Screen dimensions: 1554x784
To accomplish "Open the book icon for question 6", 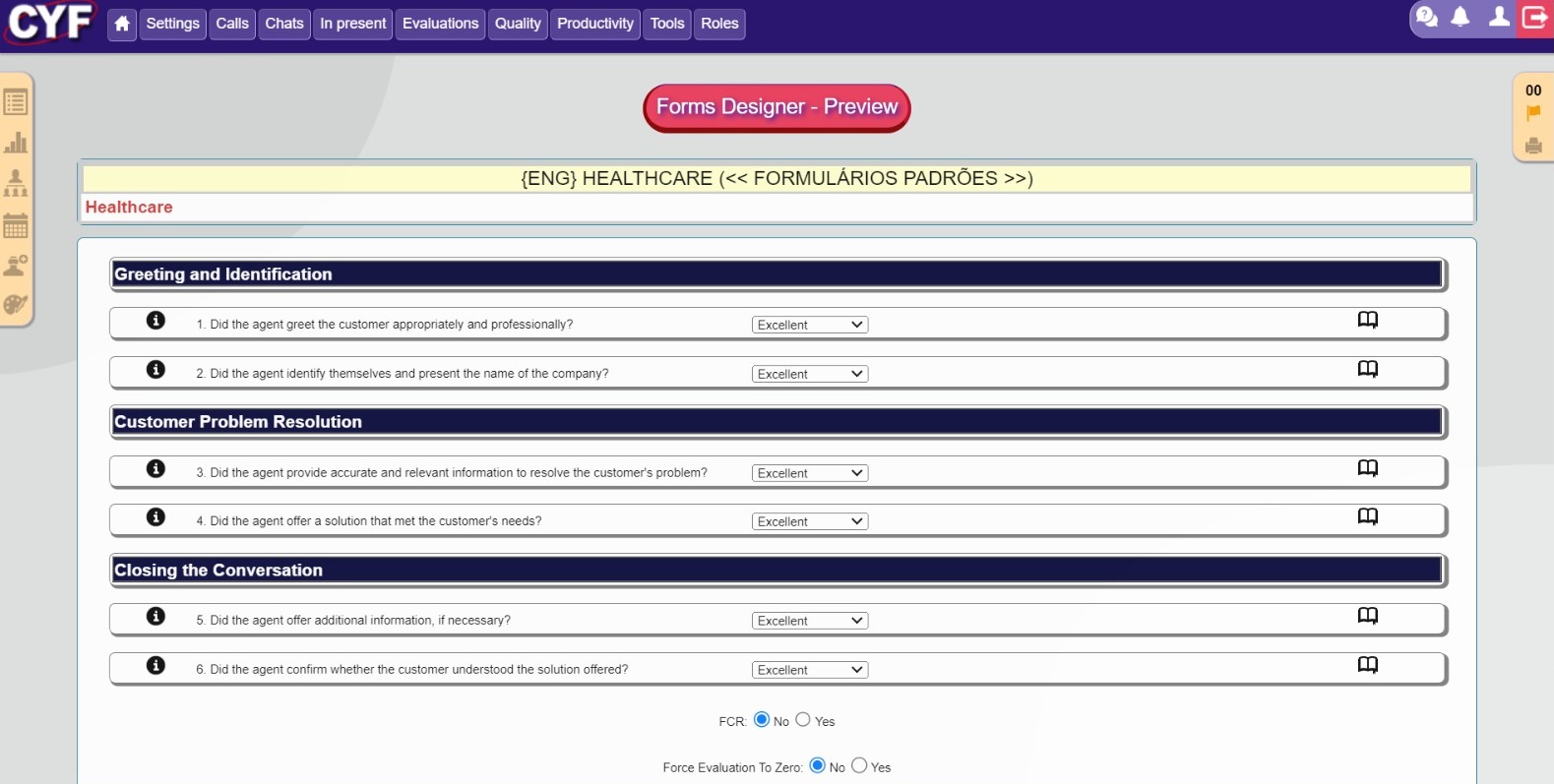I will pyautogui.click(x=1368, y=665).
